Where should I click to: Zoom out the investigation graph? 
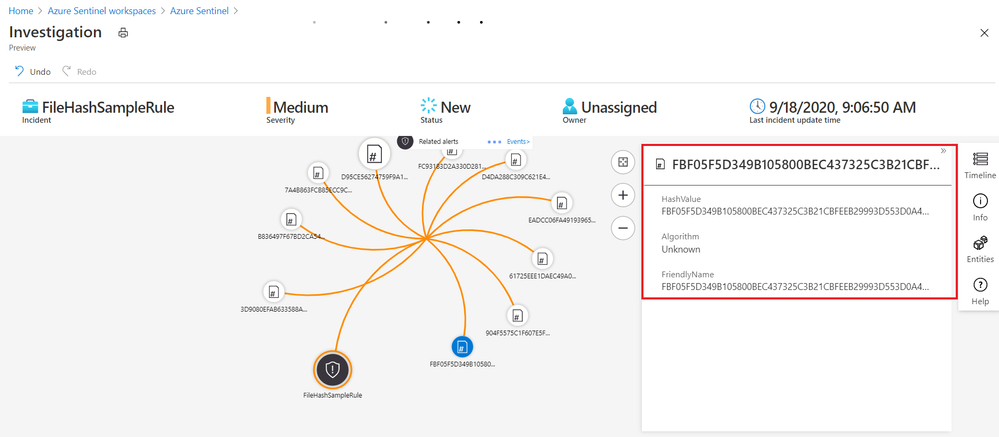[622, 227]
